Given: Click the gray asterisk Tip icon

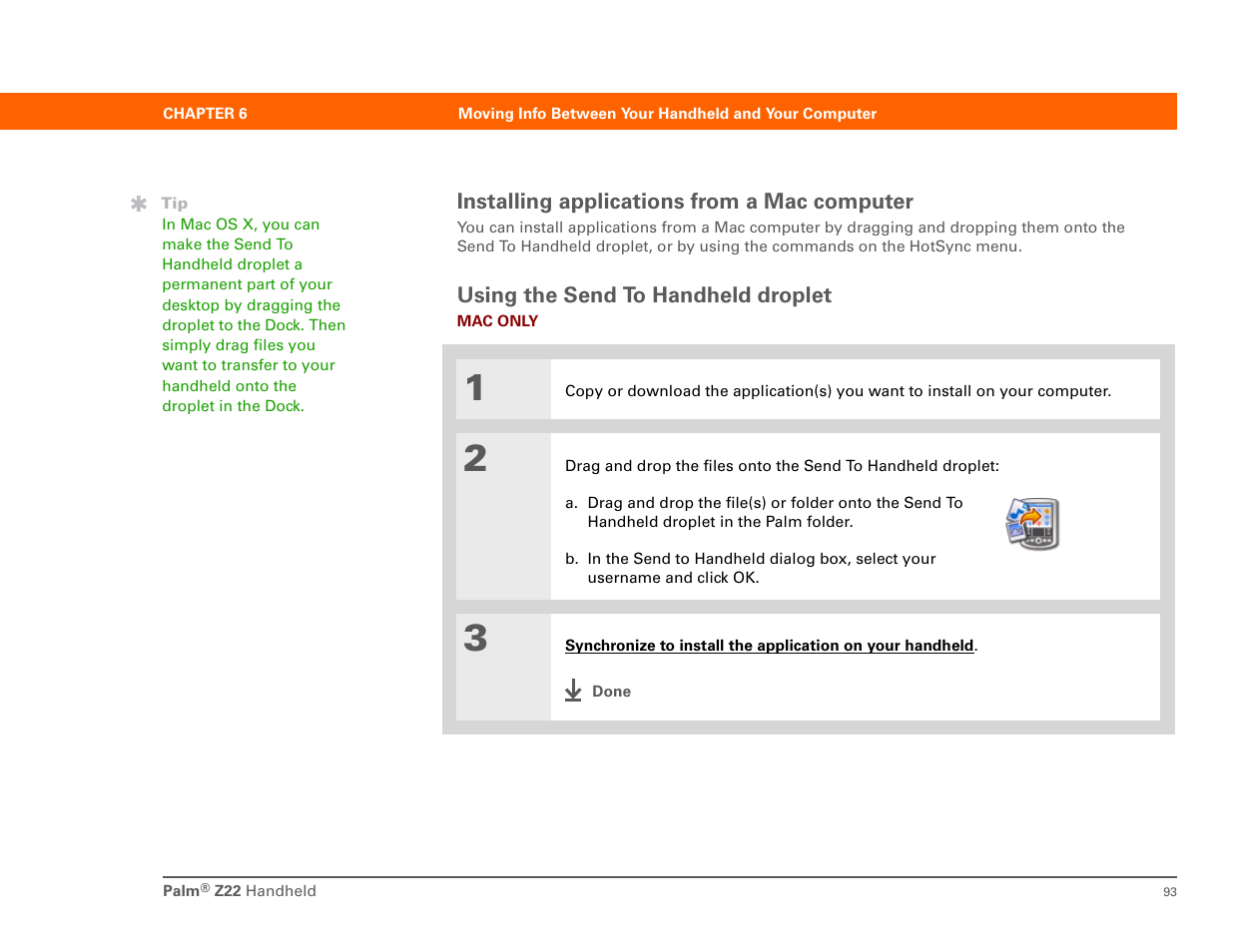Looking at the screenshot, I should tap(139, 204).
